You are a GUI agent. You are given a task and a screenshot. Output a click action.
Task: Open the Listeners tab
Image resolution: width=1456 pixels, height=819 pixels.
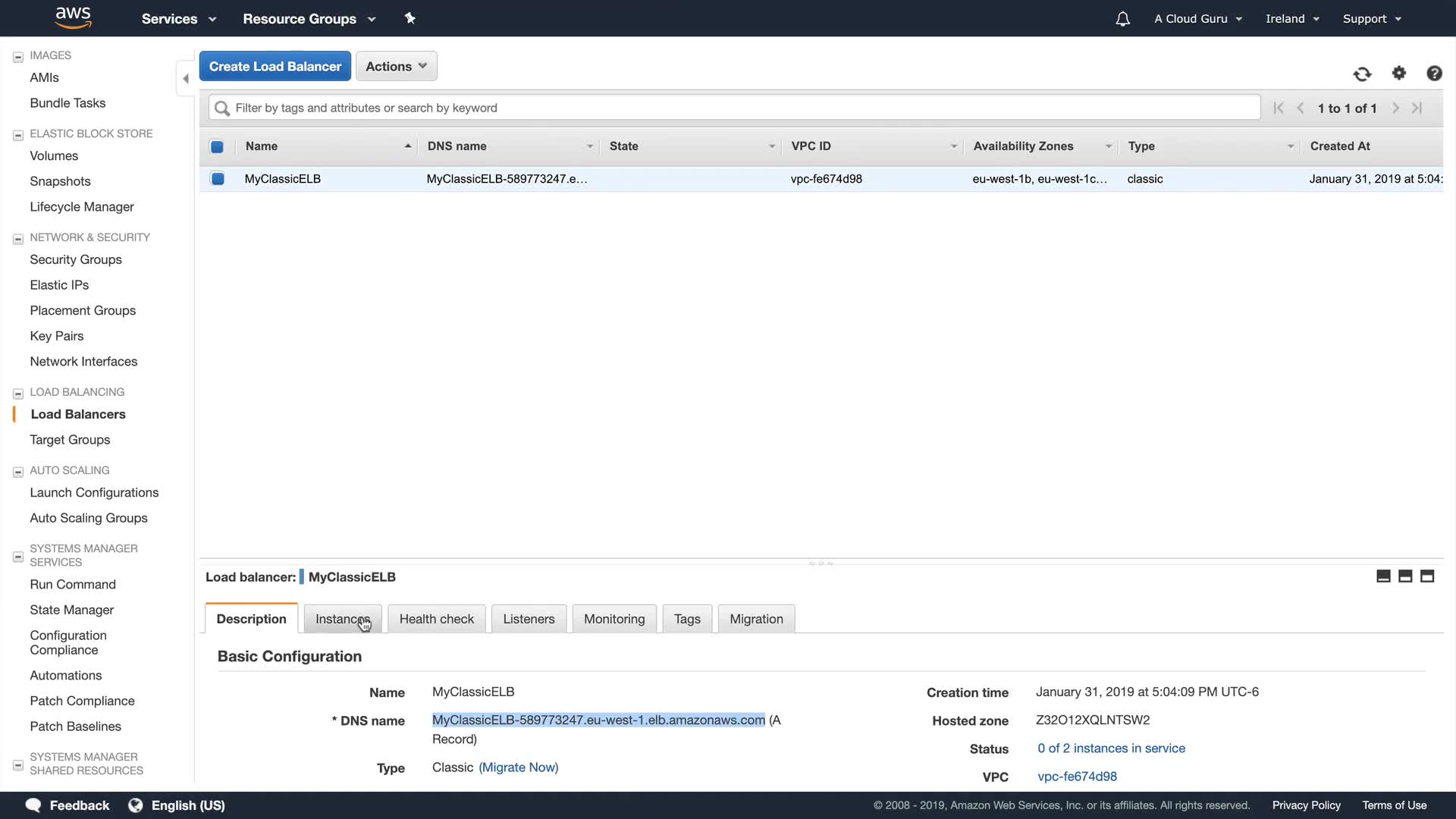(529, 619)
